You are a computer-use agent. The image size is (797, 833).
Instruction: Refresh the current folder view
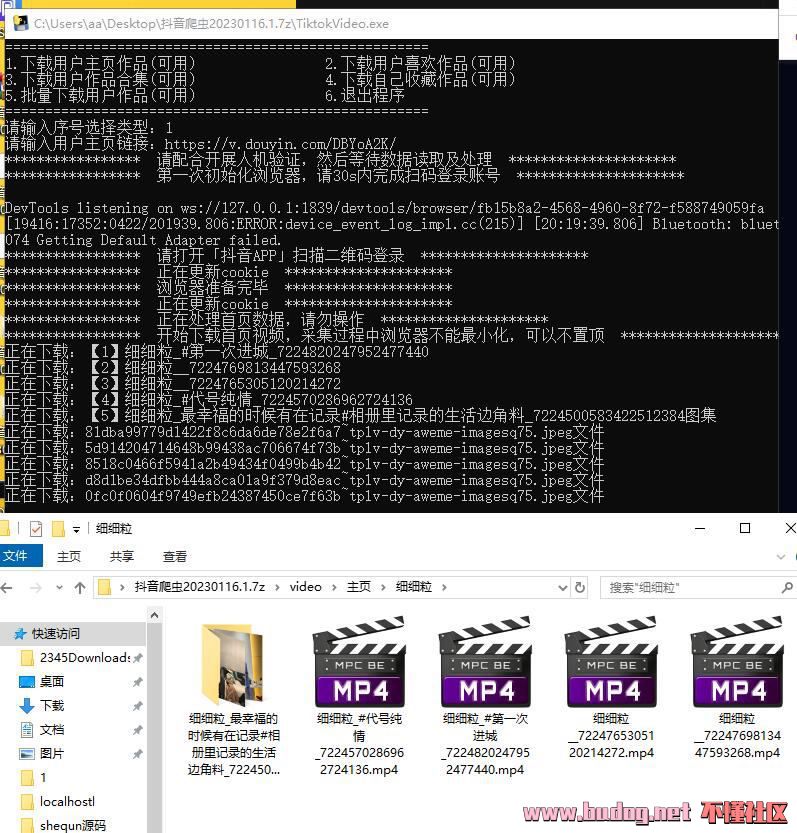(x=580, y=588)
